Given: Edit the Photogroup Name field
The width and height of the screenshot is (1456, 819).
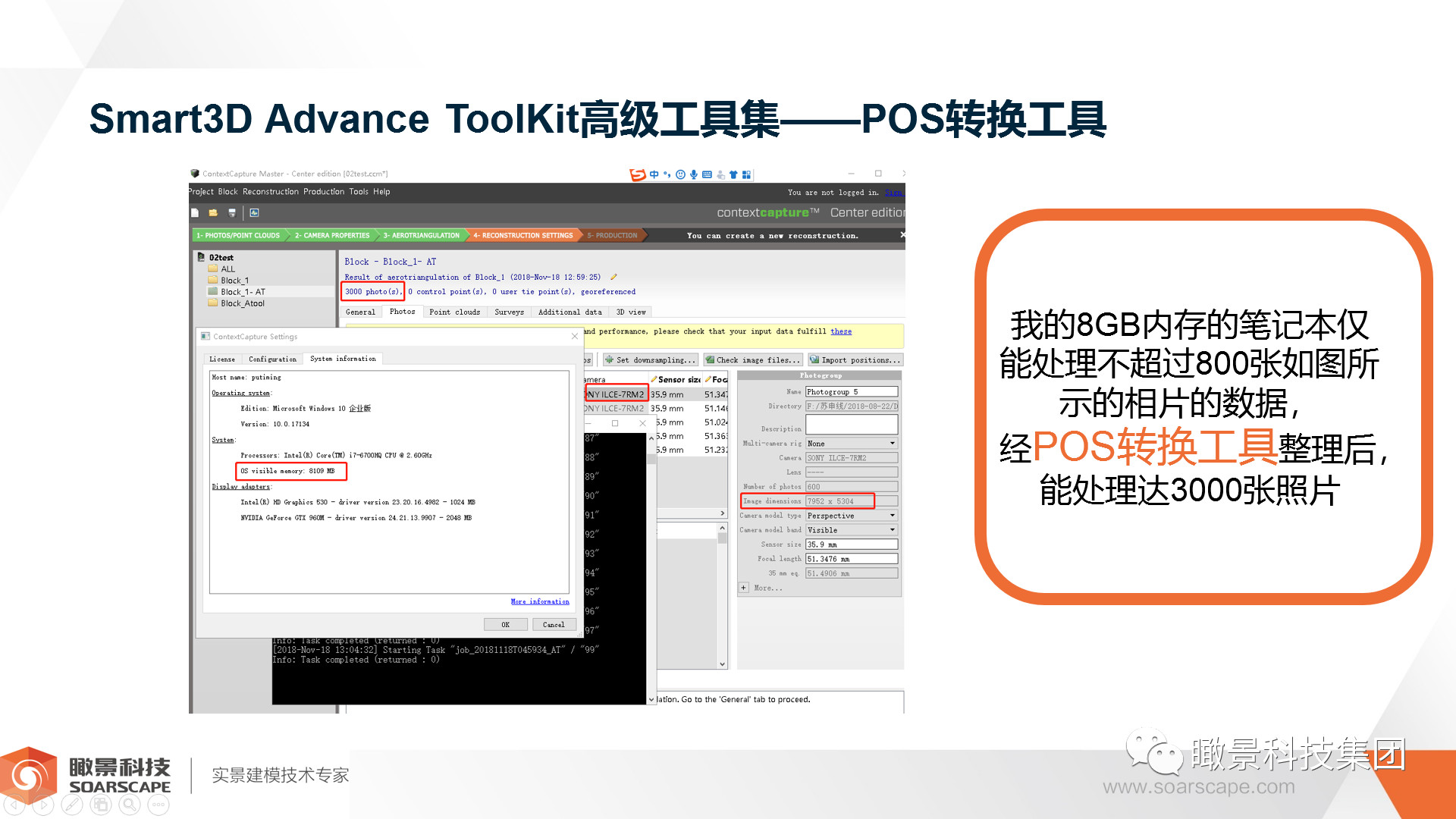Looking at the screenshot, I should click(x=852, y=392).
